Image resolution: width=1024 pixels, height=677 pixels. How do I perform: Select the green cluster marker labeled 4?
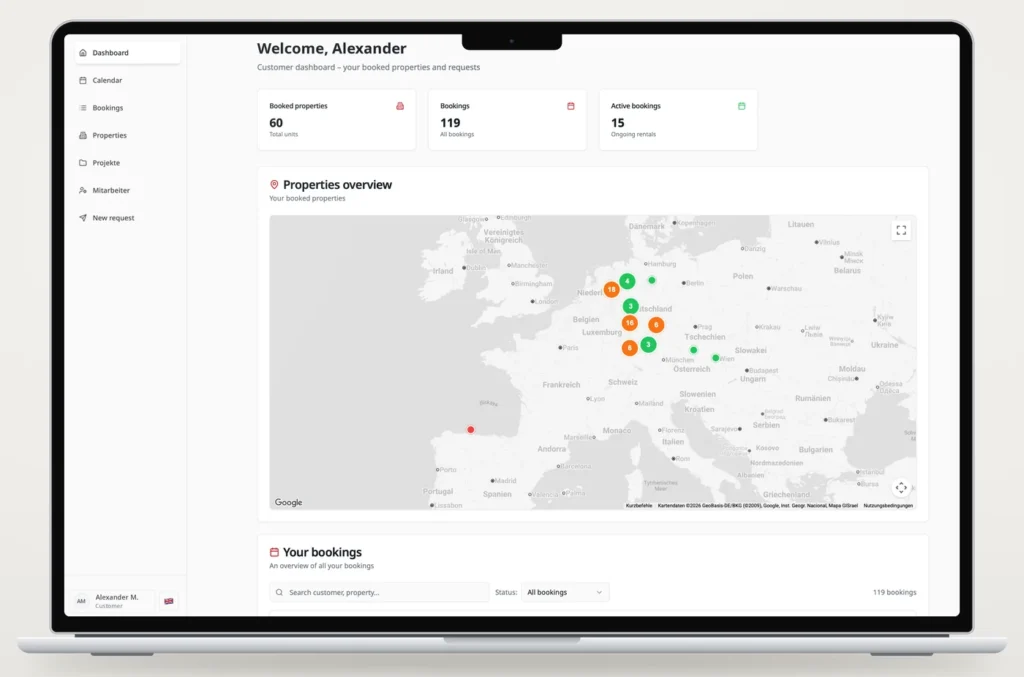(x=627, y=281)
